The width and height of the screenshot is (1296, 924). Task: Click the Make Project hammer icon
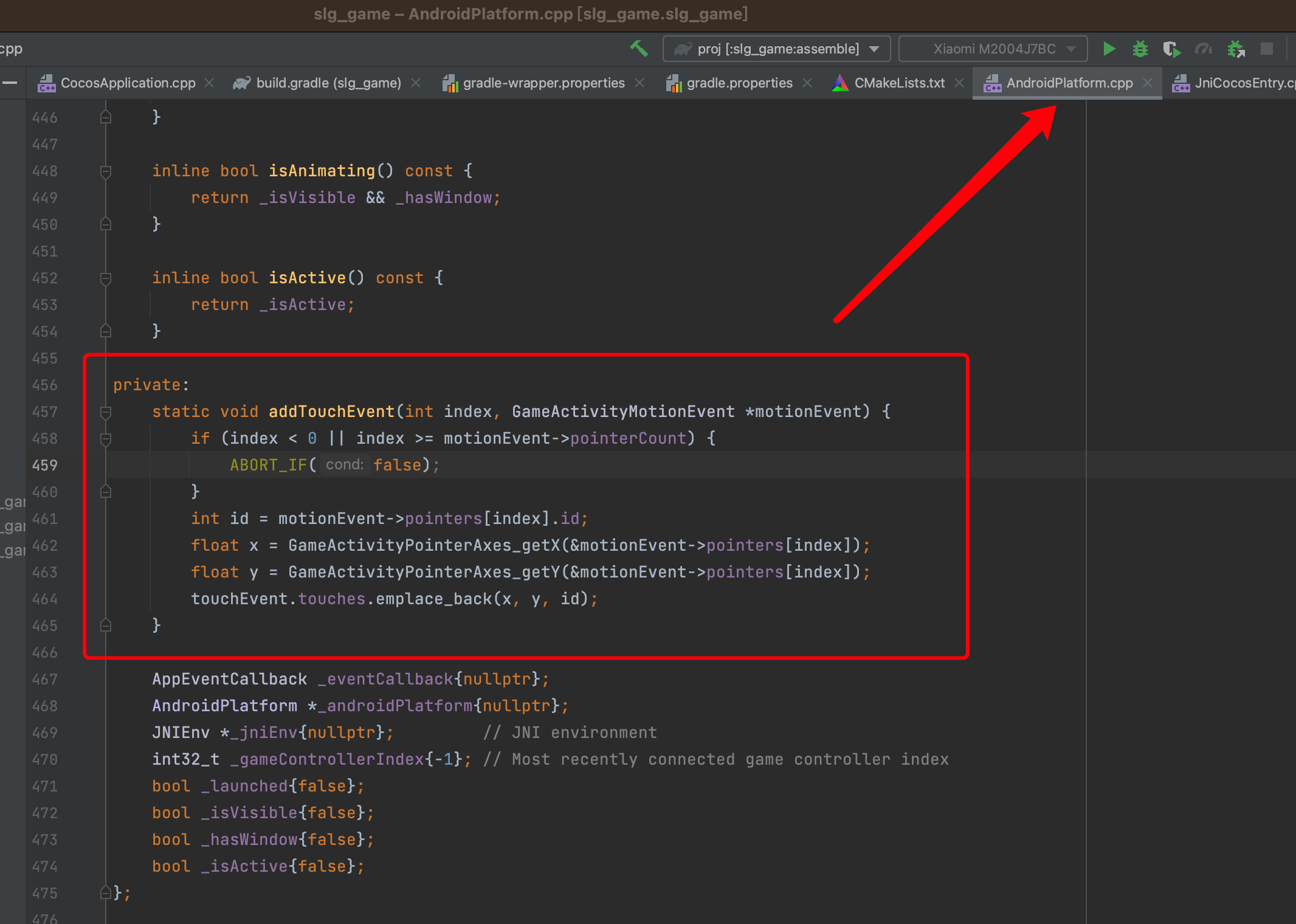(638, 49)
